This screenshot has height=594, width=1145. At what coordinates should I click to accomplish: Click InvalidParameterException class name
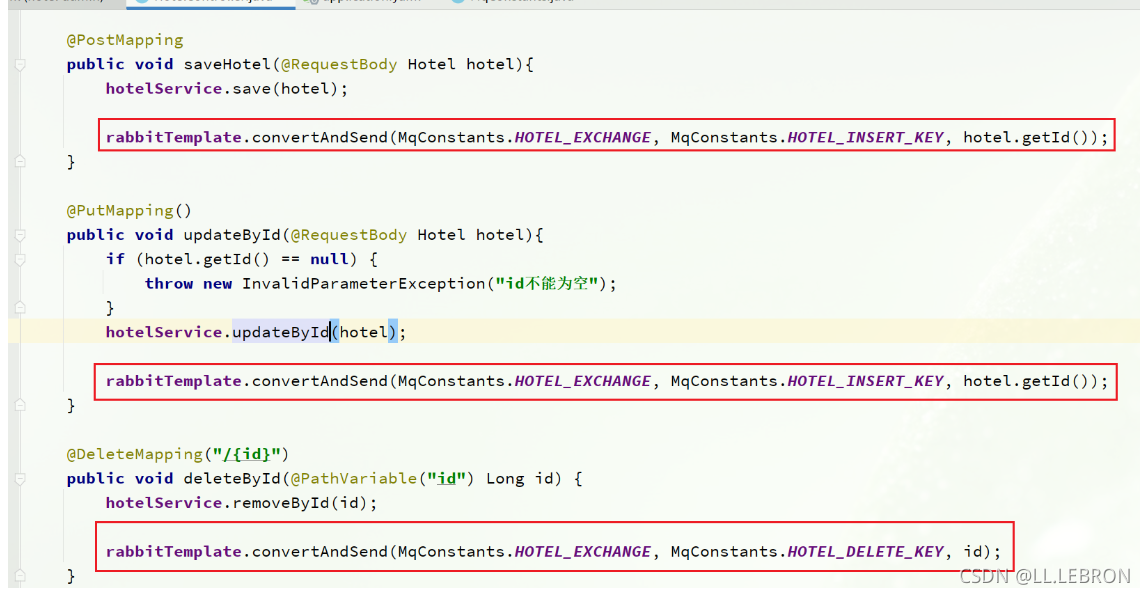click(x=364, y=283)
